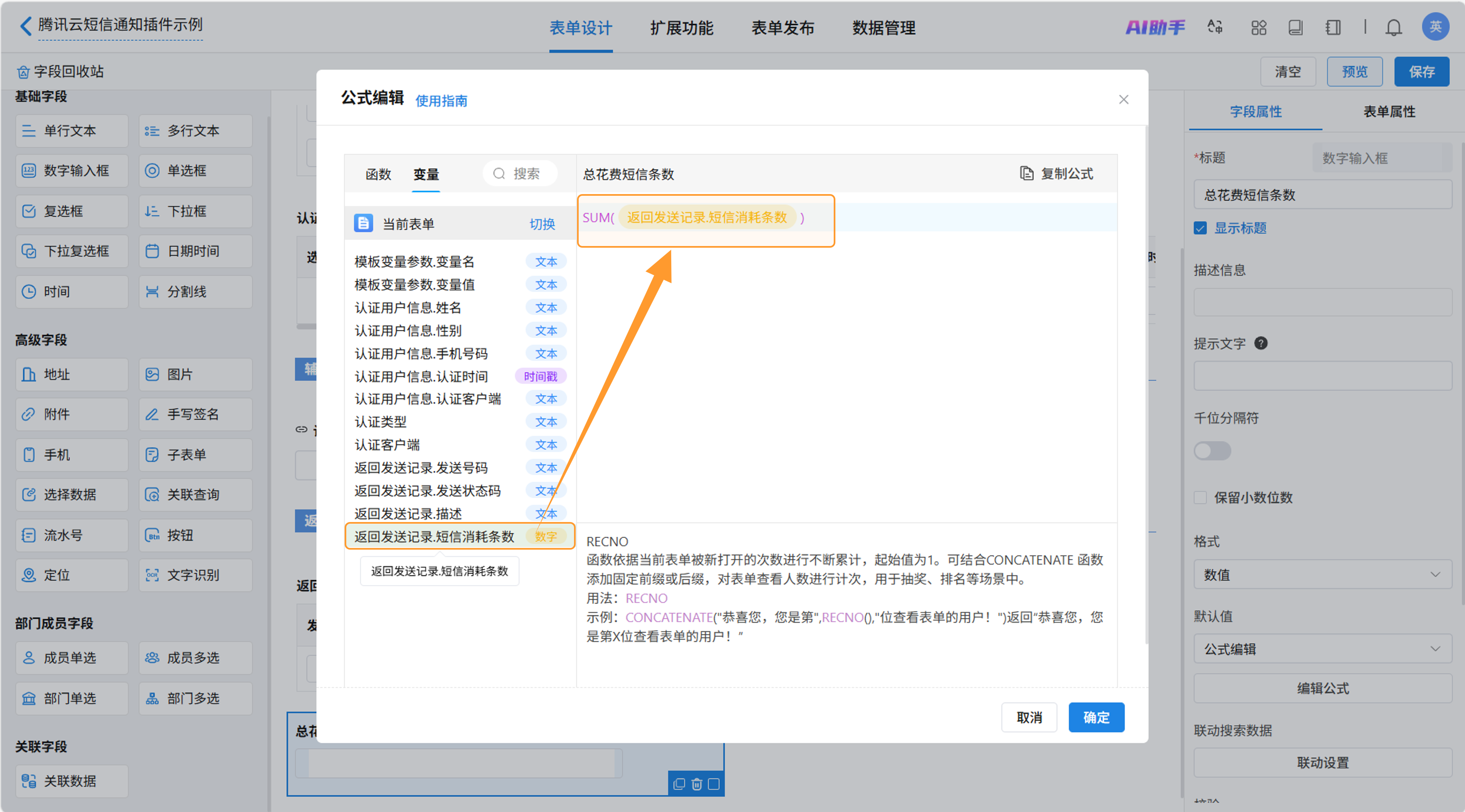Uncheck the 显示标题 checkbox
Image resolution: width=1465 pixels, height=812 pixels.
point(1200,228)
